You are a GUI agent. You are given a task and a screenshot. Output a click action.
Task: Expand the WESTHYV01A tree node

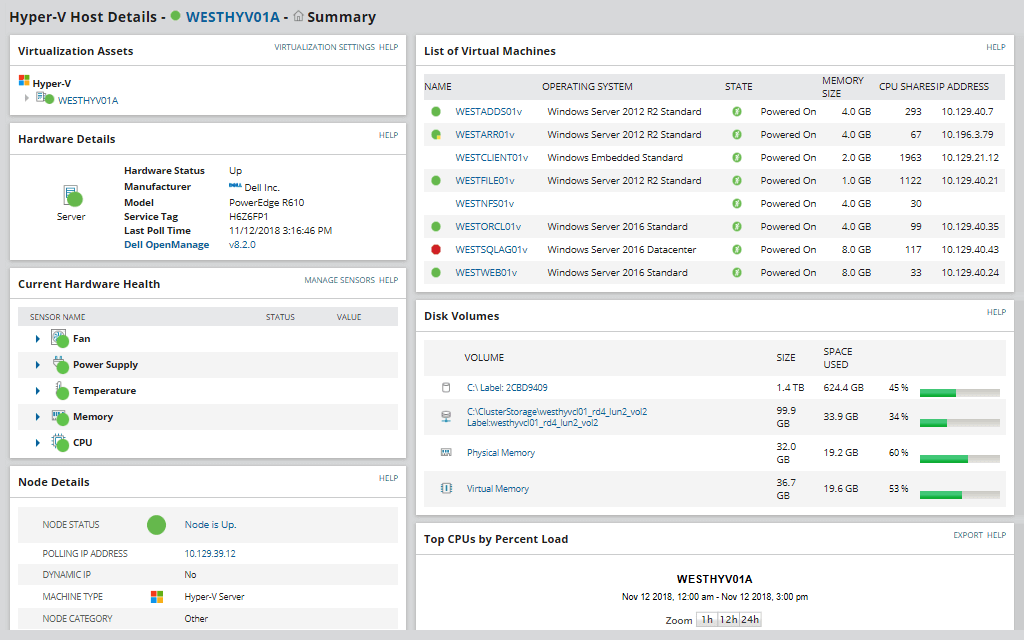[x=27, y=98]
